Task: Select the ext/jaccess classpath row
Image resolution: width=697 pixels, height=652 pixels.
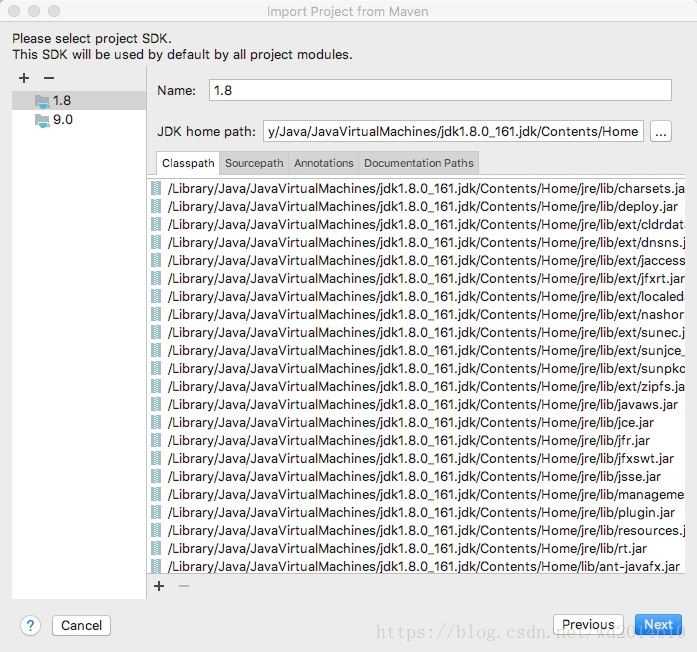Action: (x=416, y=260)
